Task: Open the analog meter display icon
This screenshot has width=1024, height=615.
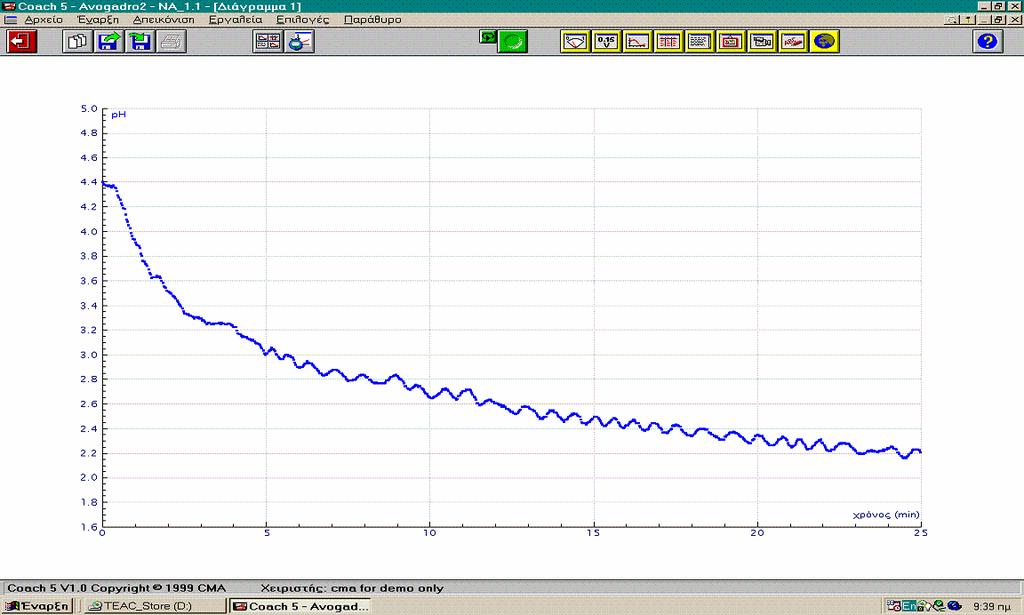Action: [x=575, y=42]
